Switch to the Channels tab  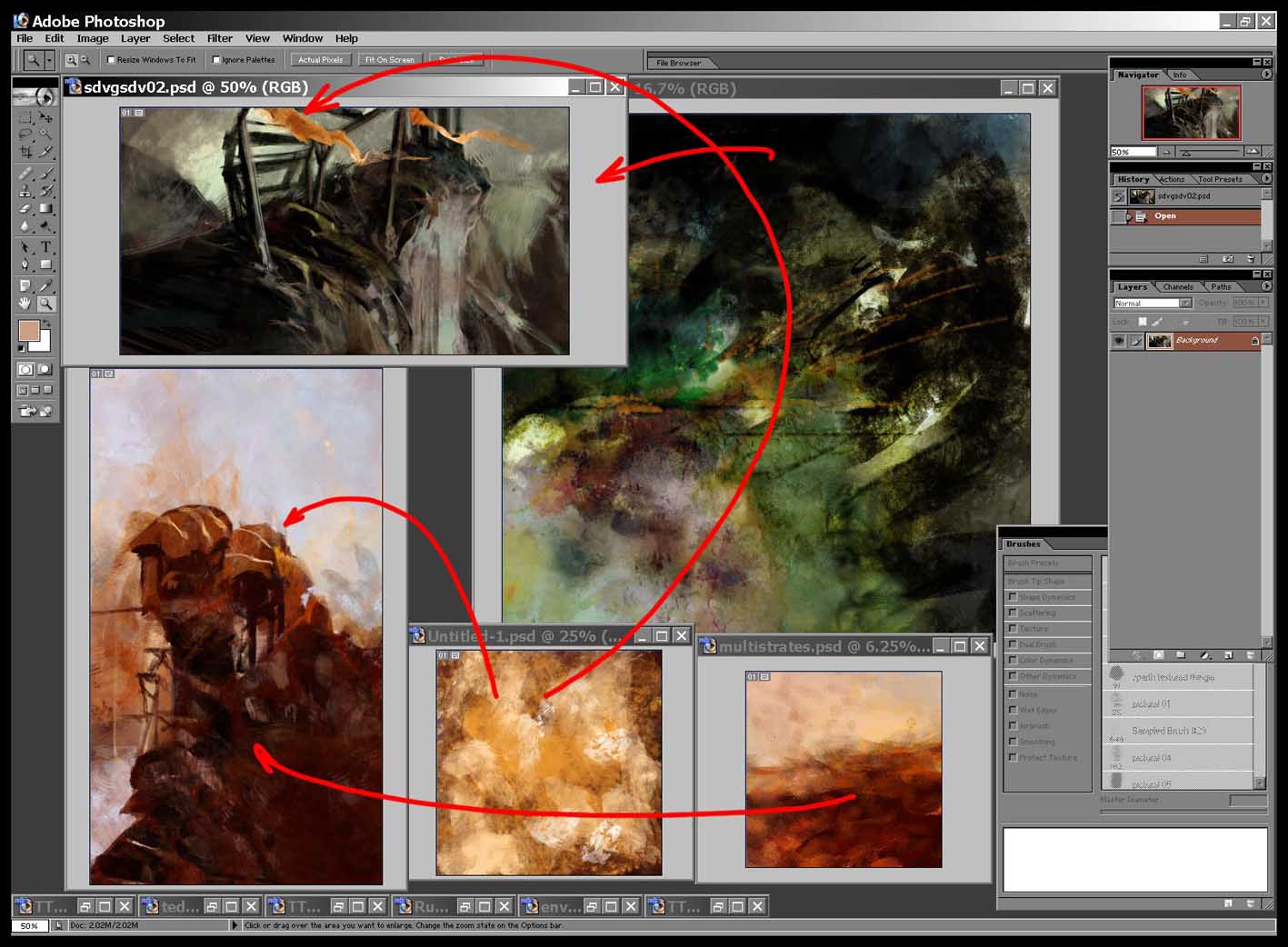tap(1178, 286)
